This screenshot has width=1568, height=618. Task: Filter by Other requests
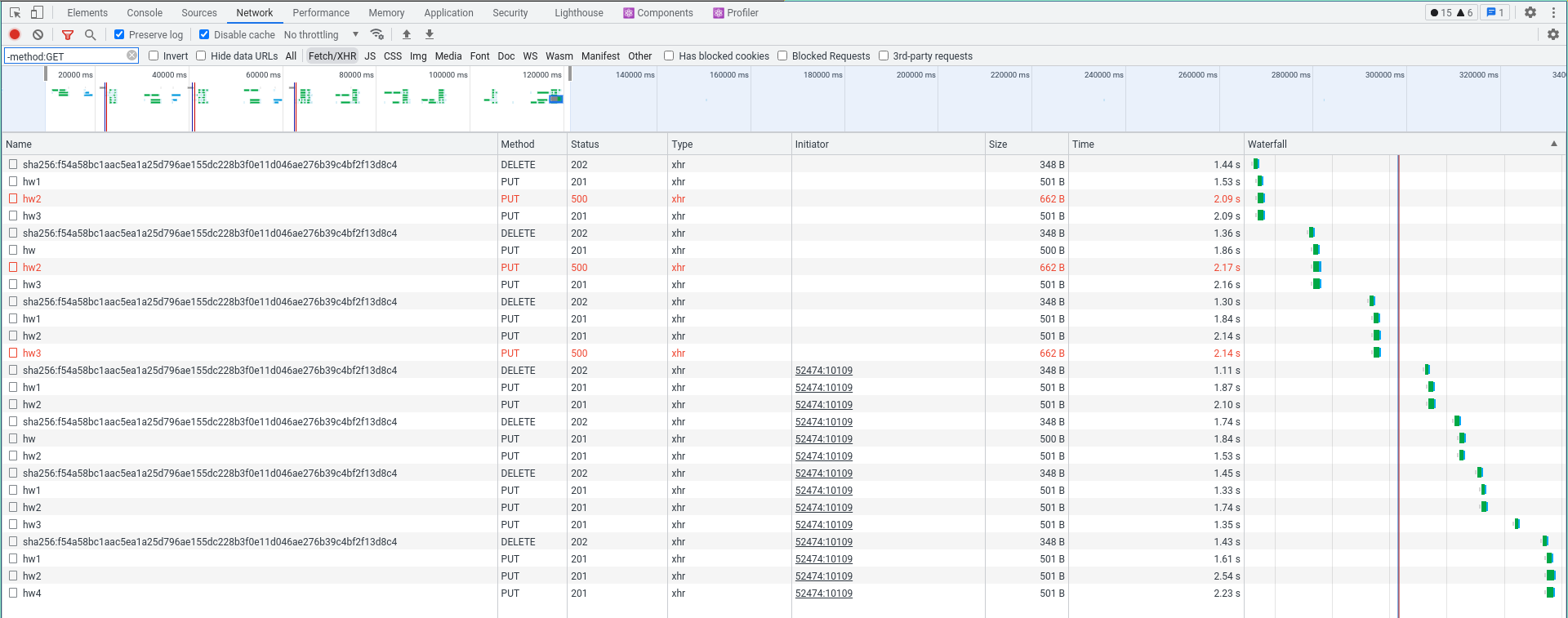click(640, 56)
